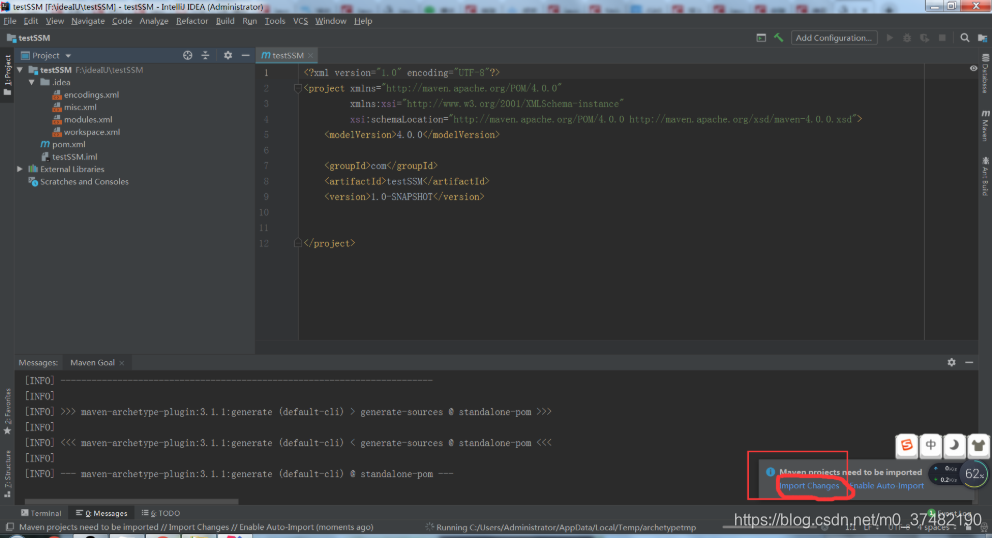Click Add Configuration... button
Screen dimensions: 992x539
tap(833, 38)
